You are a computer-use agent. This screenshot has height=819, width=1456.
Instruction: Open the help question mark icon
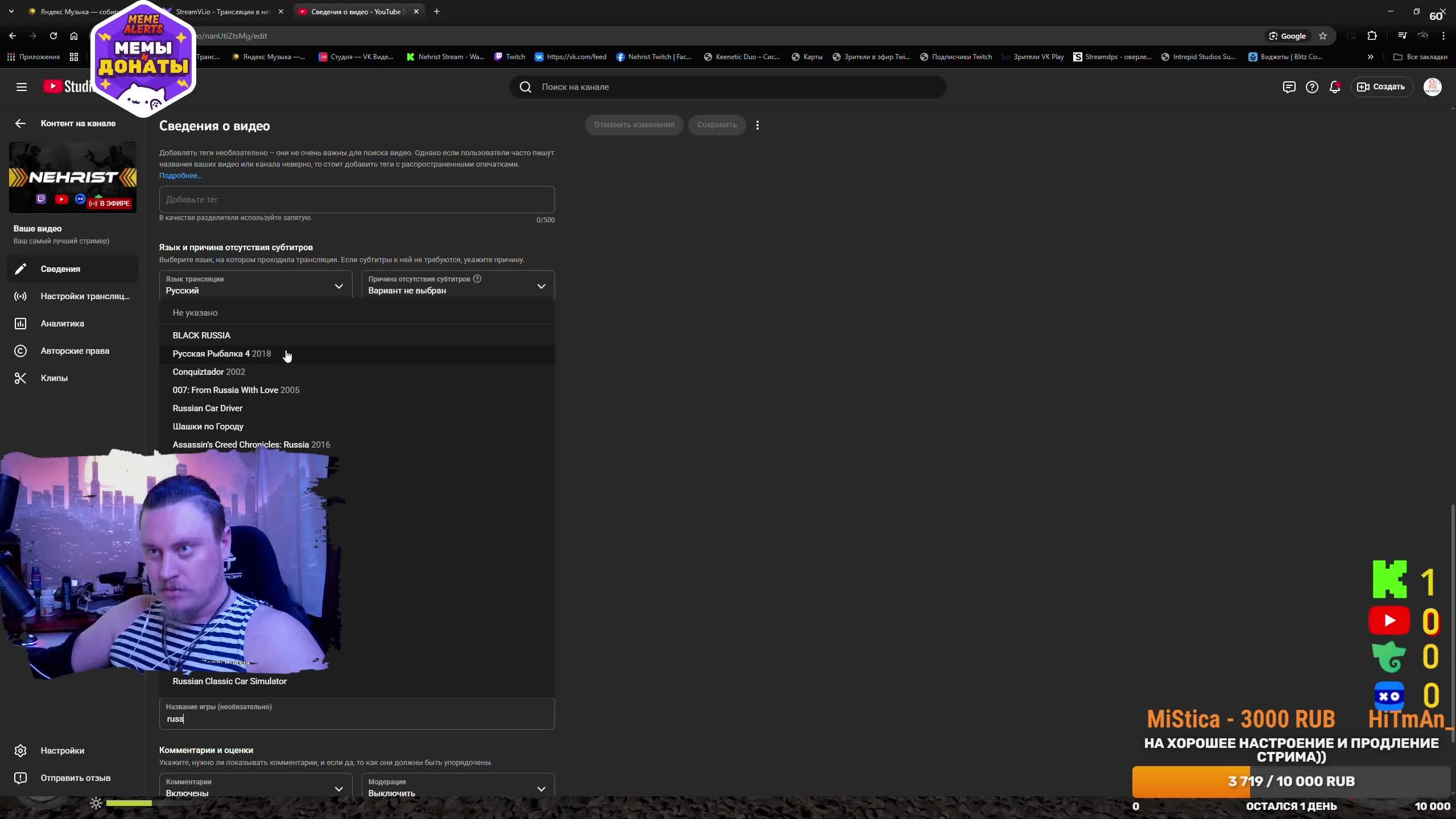coord(1312,87)
